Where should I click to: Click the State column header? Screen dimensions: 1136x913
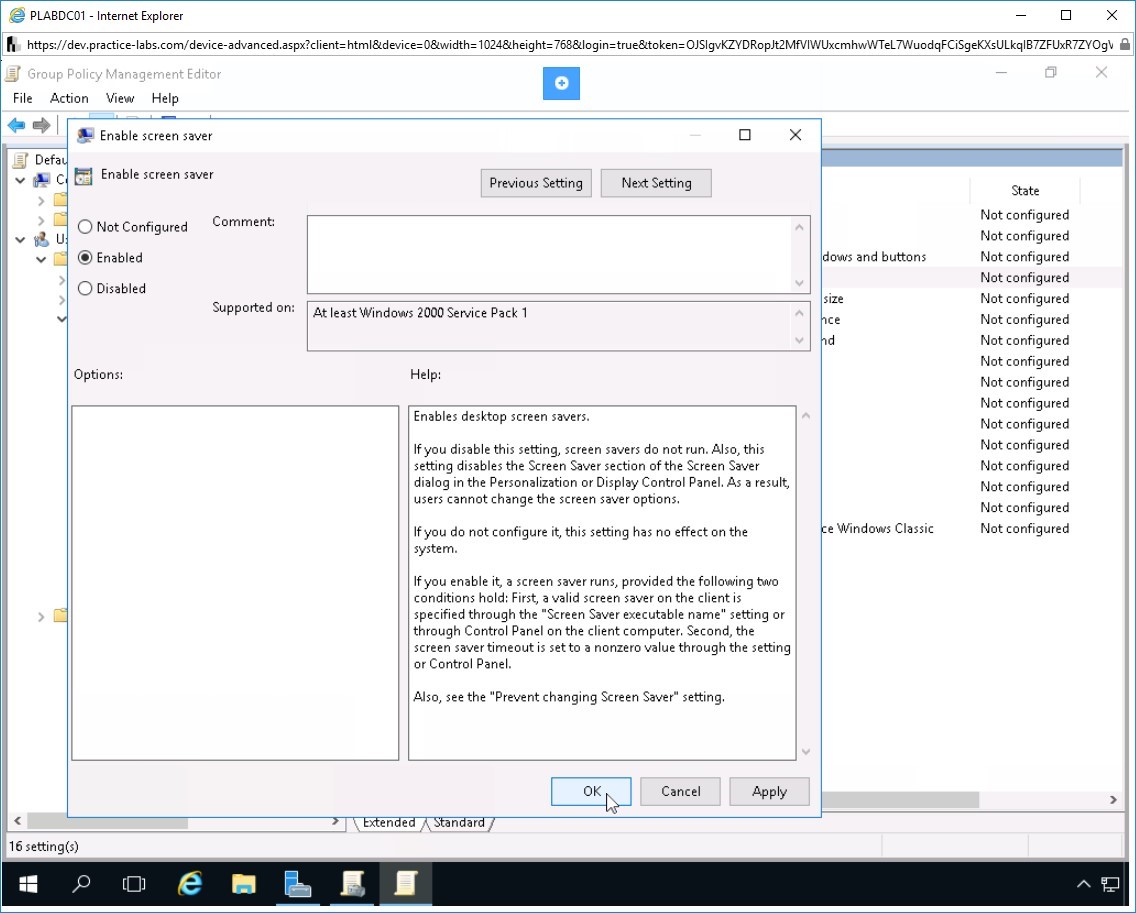pos(1024,191)
